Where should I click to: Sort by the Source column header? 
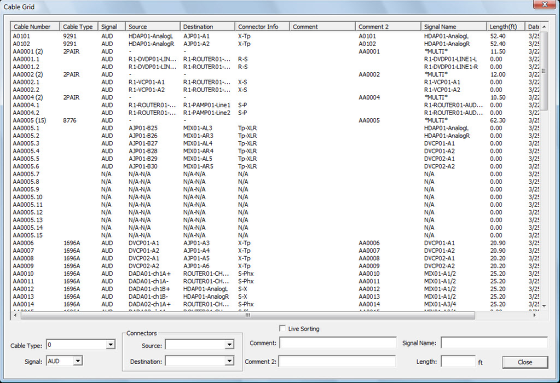click(x=153, y=27)
